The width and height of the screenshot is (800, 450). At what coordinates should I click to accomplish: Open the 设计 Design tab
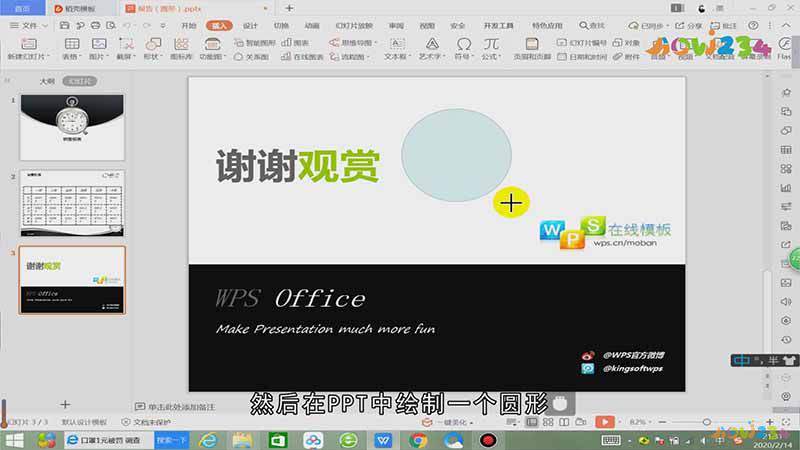click(250, 25)
